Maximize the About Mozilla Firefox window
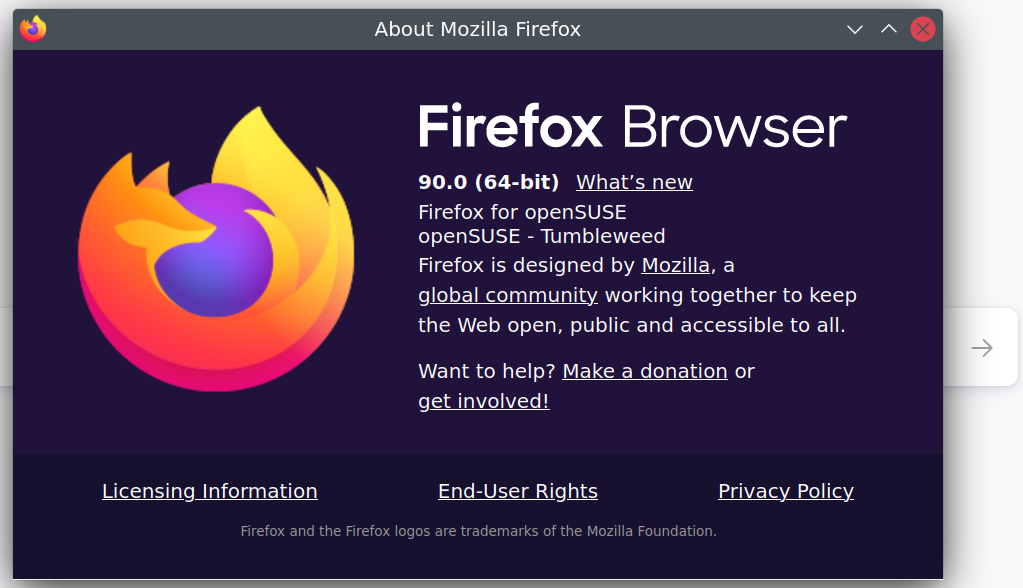 [x=889, y=29]
